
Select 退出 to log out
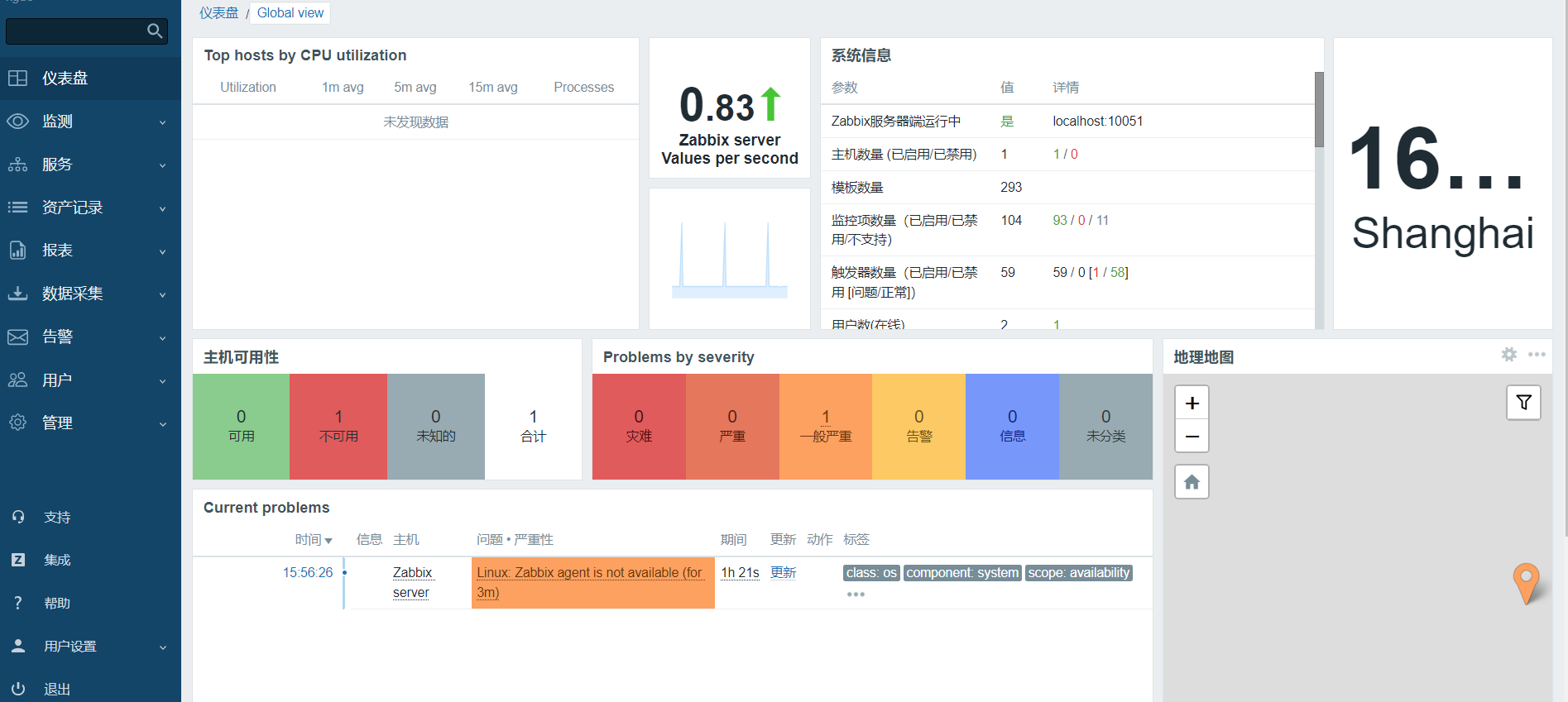[x=56, y=689]
